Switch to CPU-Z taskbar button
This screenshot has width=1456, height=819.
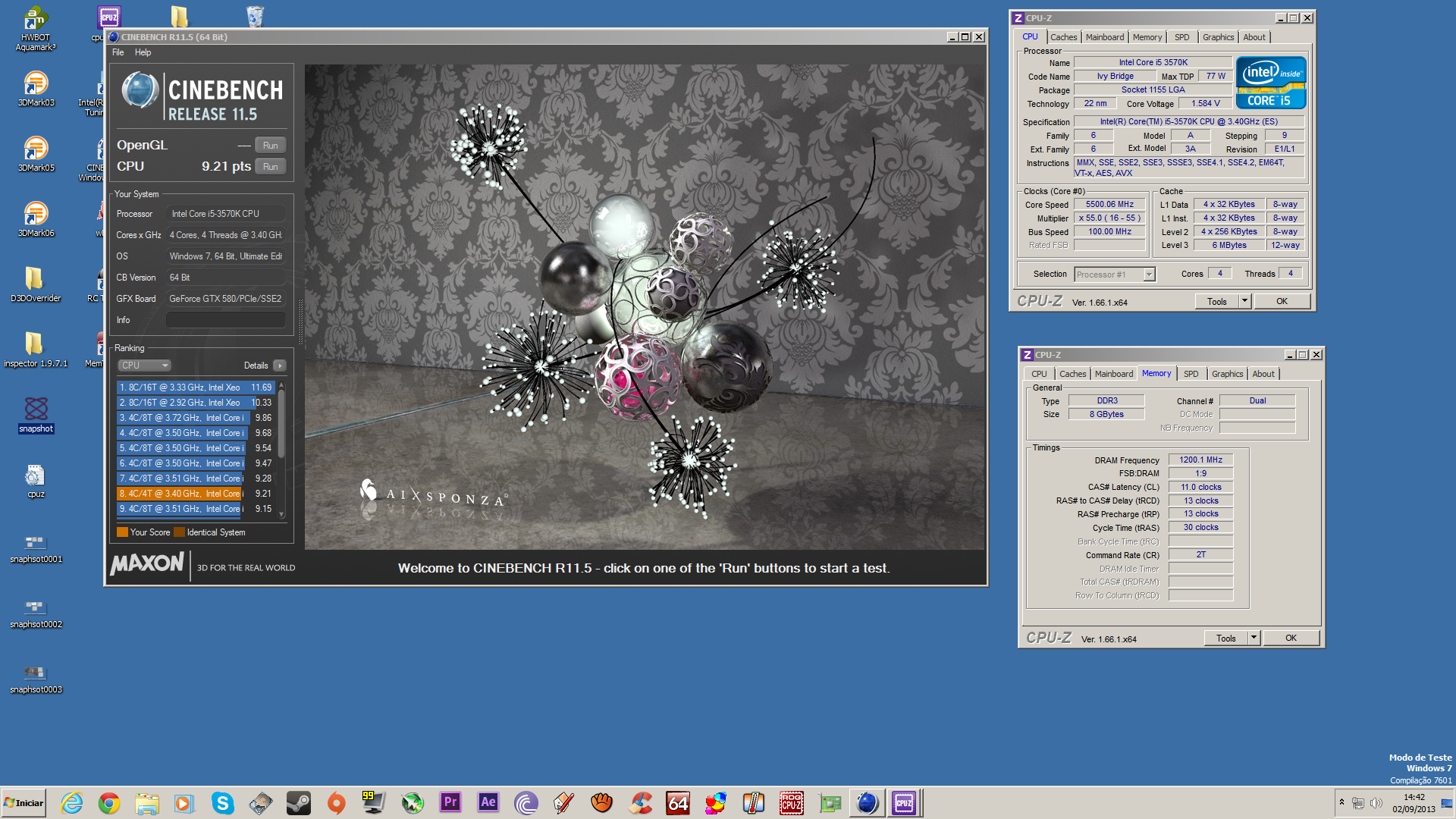coord(904,803)
